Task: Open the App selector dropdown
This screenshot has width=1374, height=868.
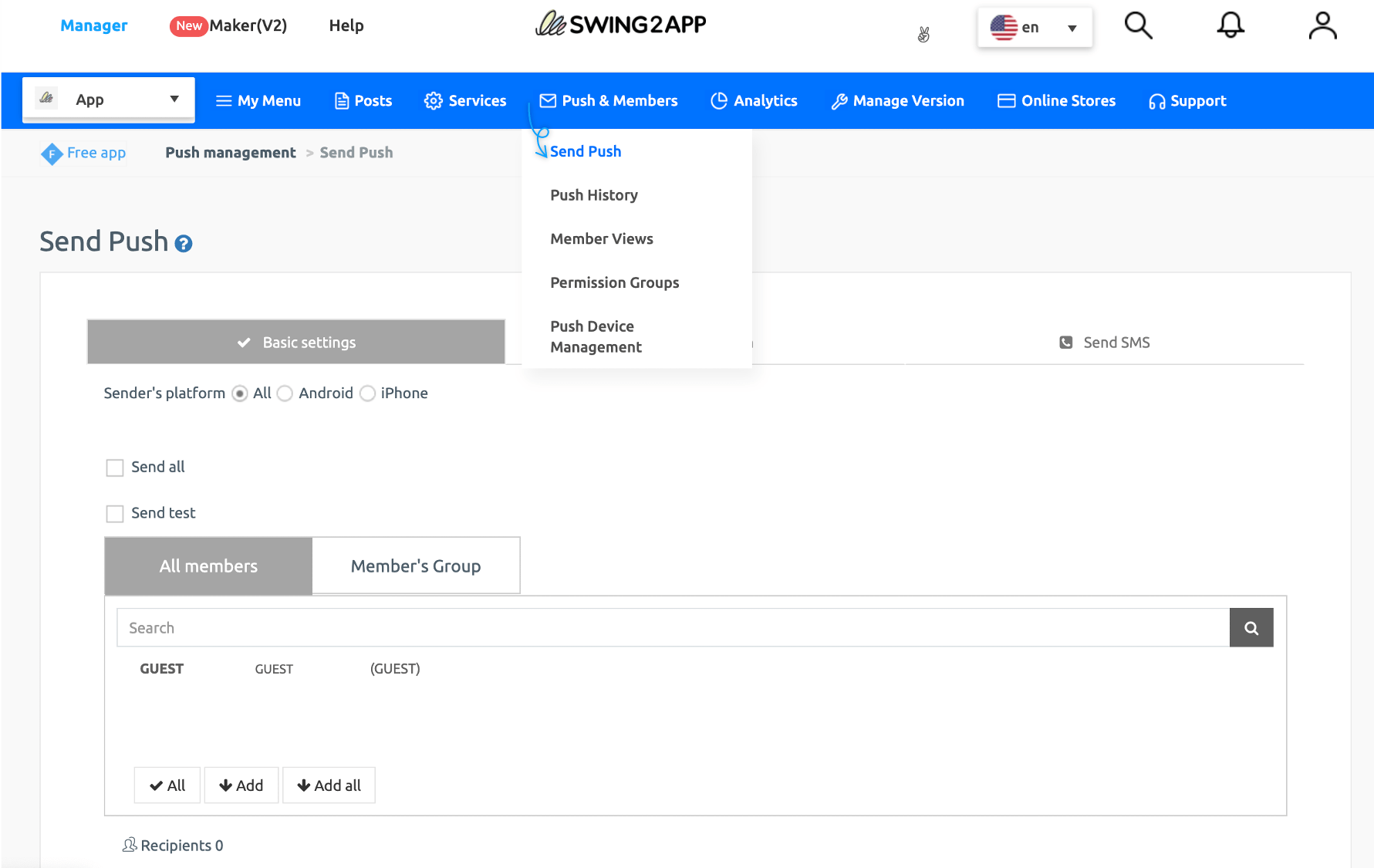Action: pyautogui.click(x=109, y=100)
